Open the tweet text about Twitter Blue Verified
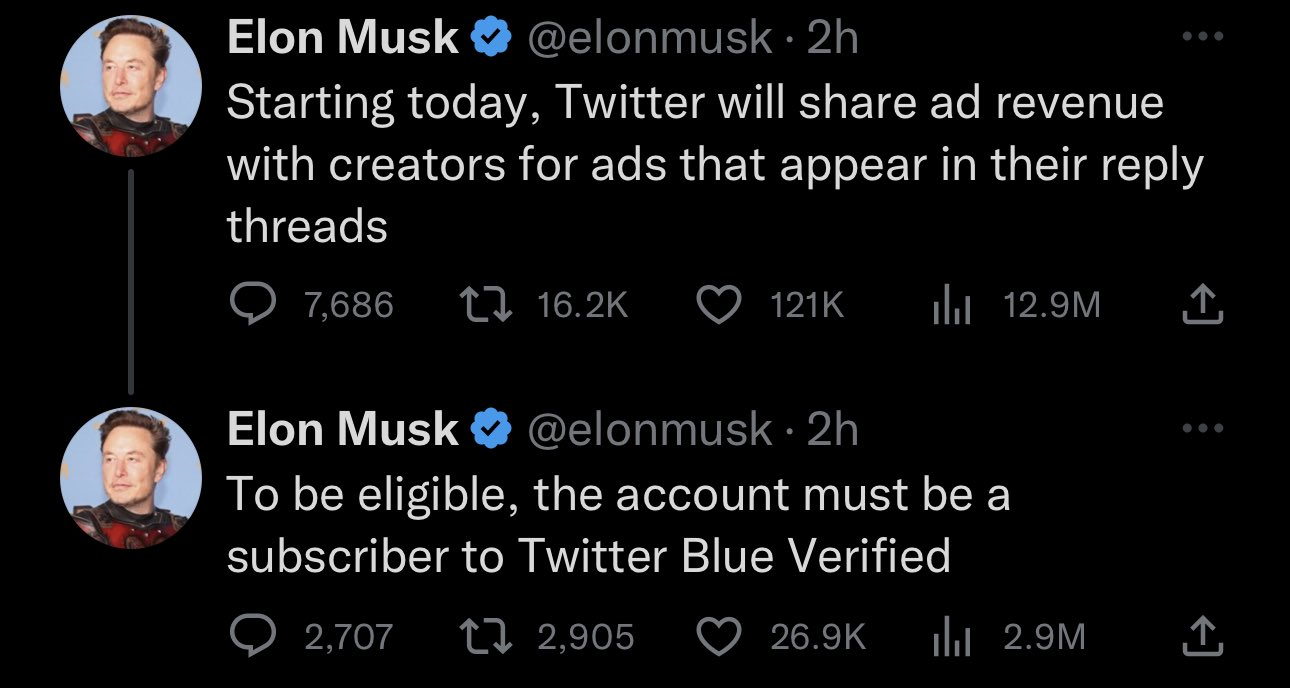Screen dimensions: 1290x688 click(618, 525)
